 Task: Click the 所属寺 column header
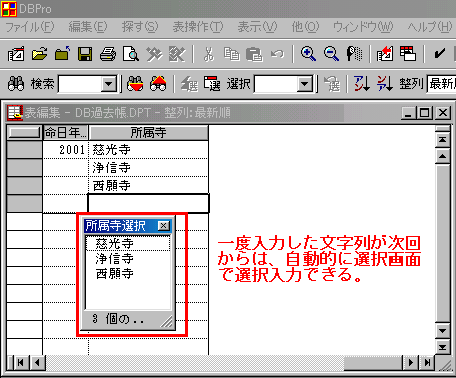click(x=148, y=133)
